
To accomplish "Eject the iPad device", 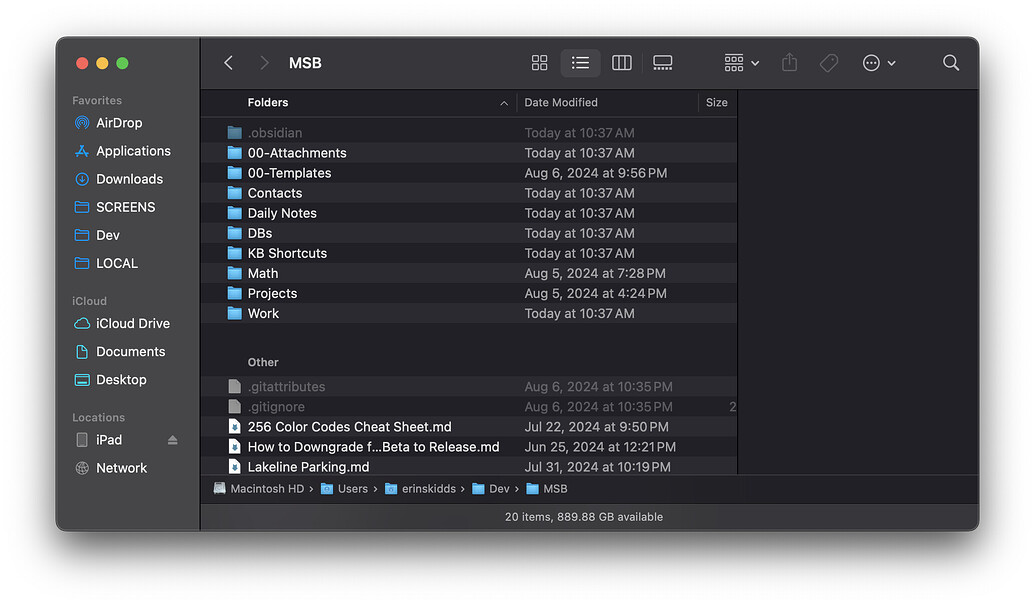I will click(172, 440).
